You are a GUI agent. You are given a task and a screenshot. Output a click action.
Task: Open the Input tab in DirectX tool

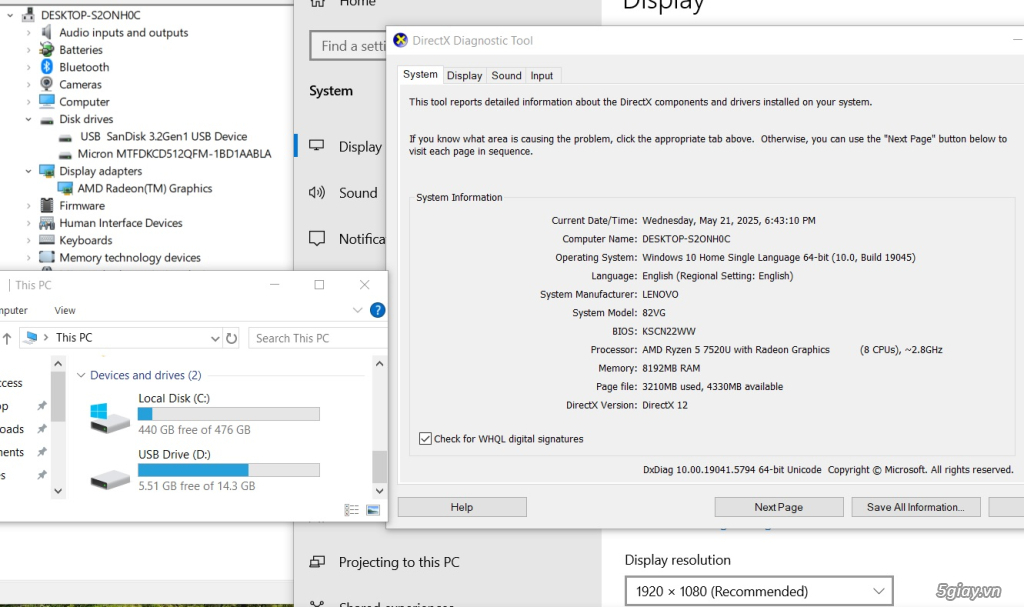coord(541,76)
